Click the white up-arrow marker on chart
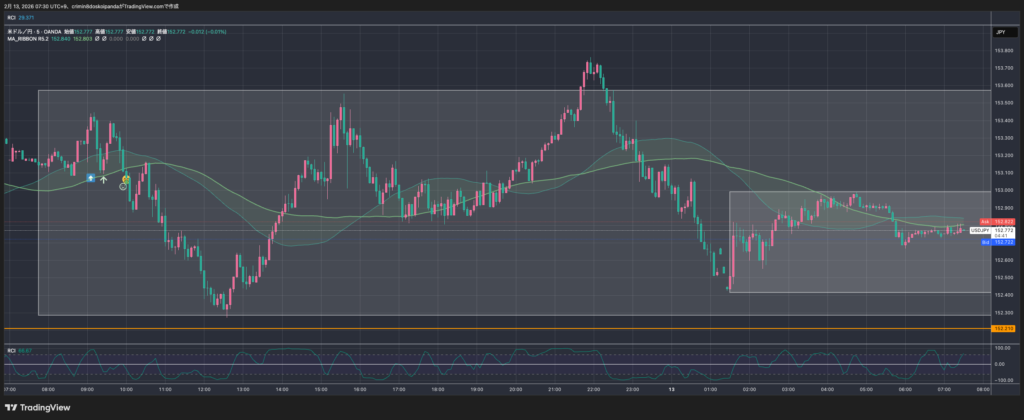This screenshot has height=420, width=1024. tap(104, 178)
